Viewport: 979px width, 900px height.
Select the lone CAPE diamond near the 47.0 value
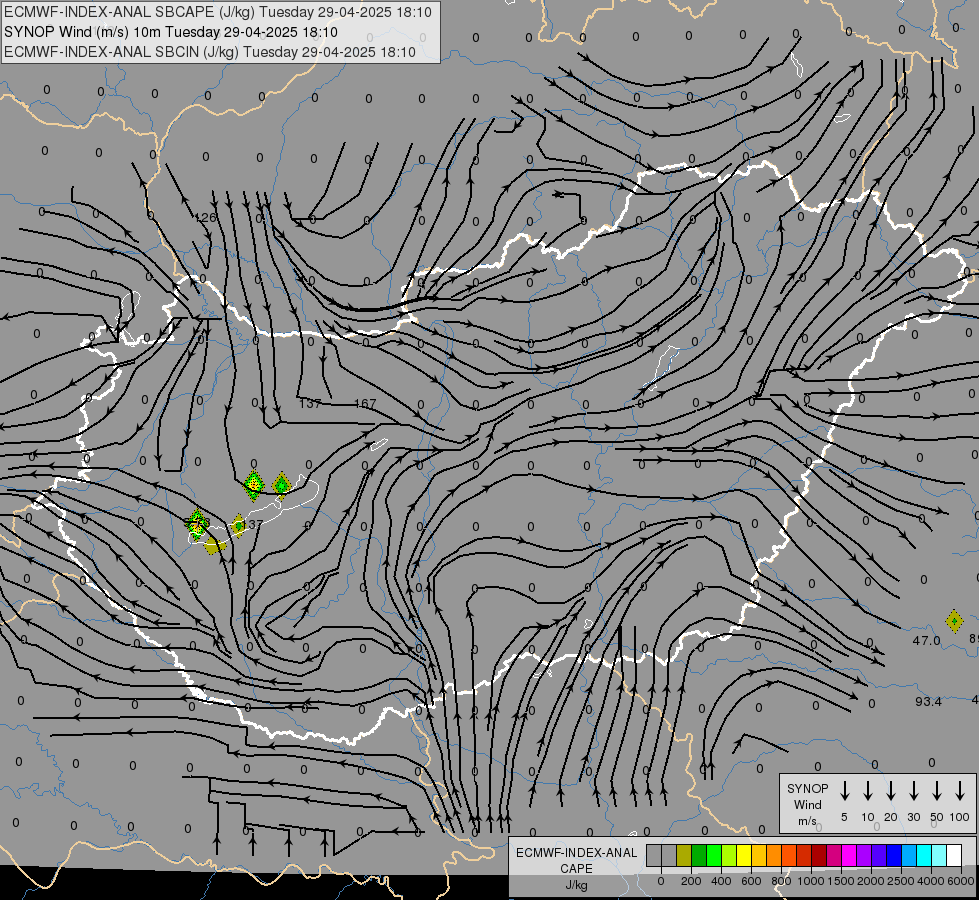pyautogui.click(x=954, y=621)
